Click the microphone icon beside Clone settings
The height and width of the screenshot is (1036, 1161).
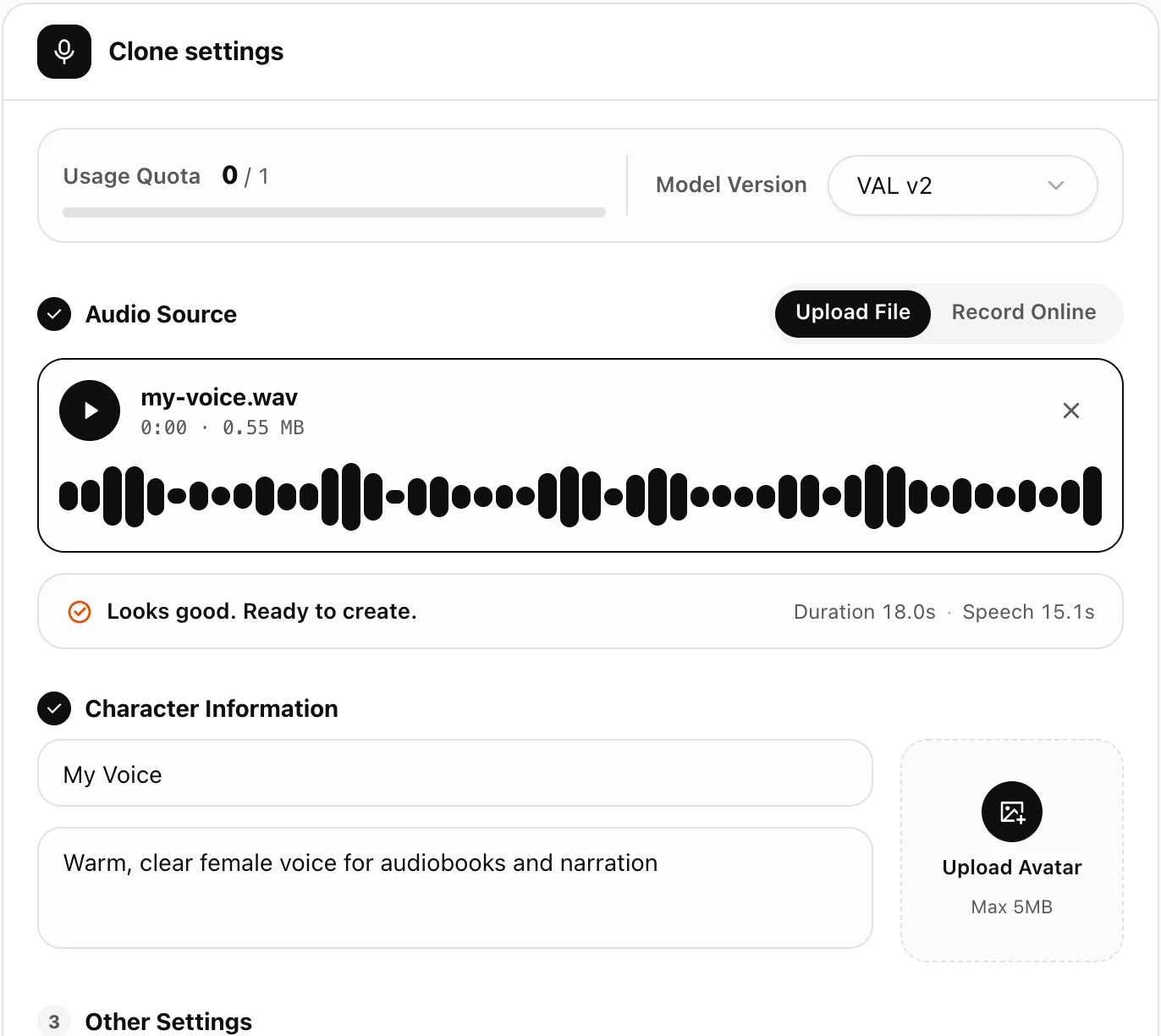[x=64, y=52]
